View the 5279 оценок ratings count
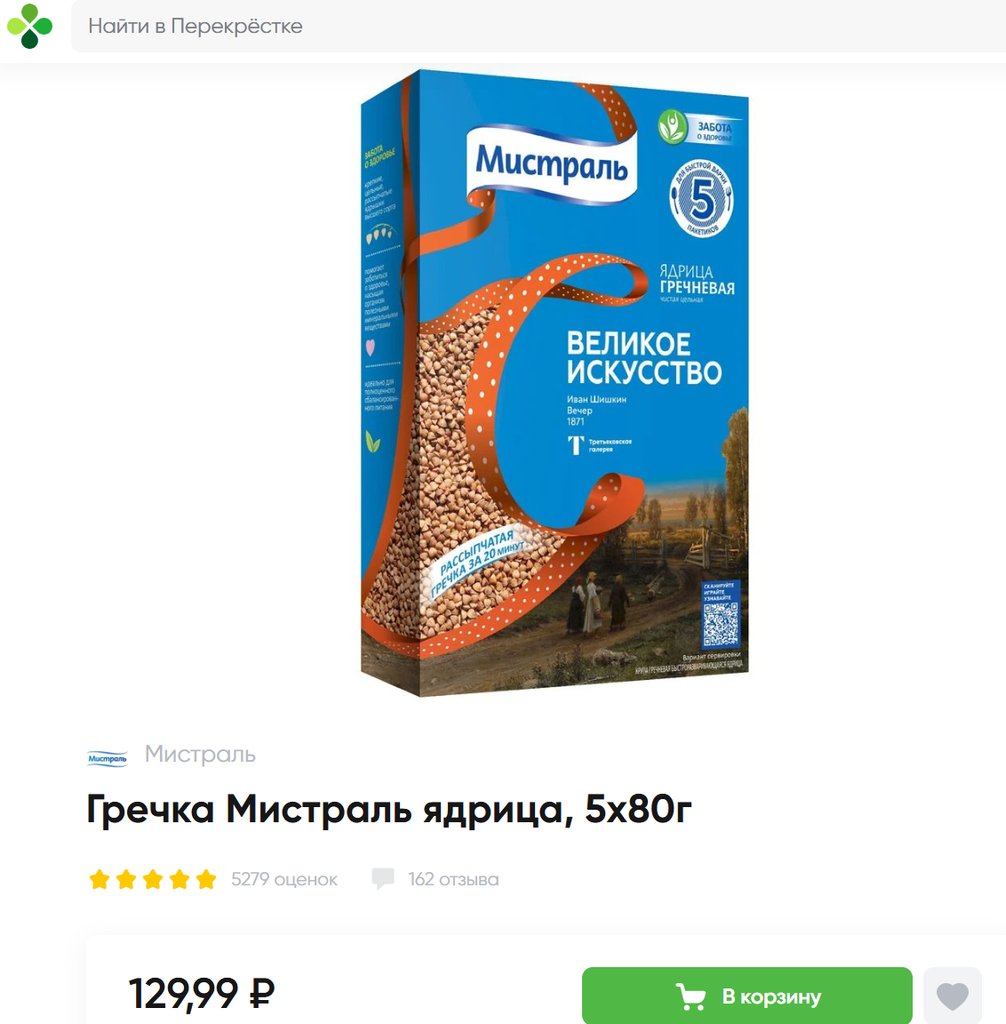The image size is (1006, 1024). point(284,880)
